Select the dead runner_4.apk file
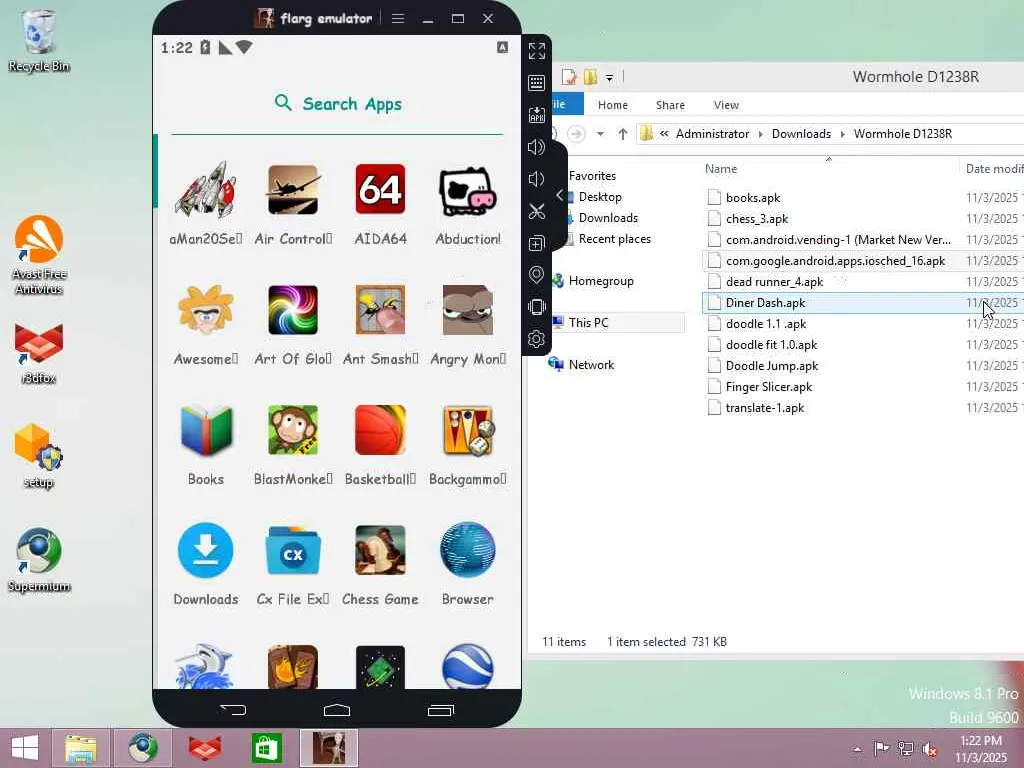The image size is (1024, 768). coord(775,281)
